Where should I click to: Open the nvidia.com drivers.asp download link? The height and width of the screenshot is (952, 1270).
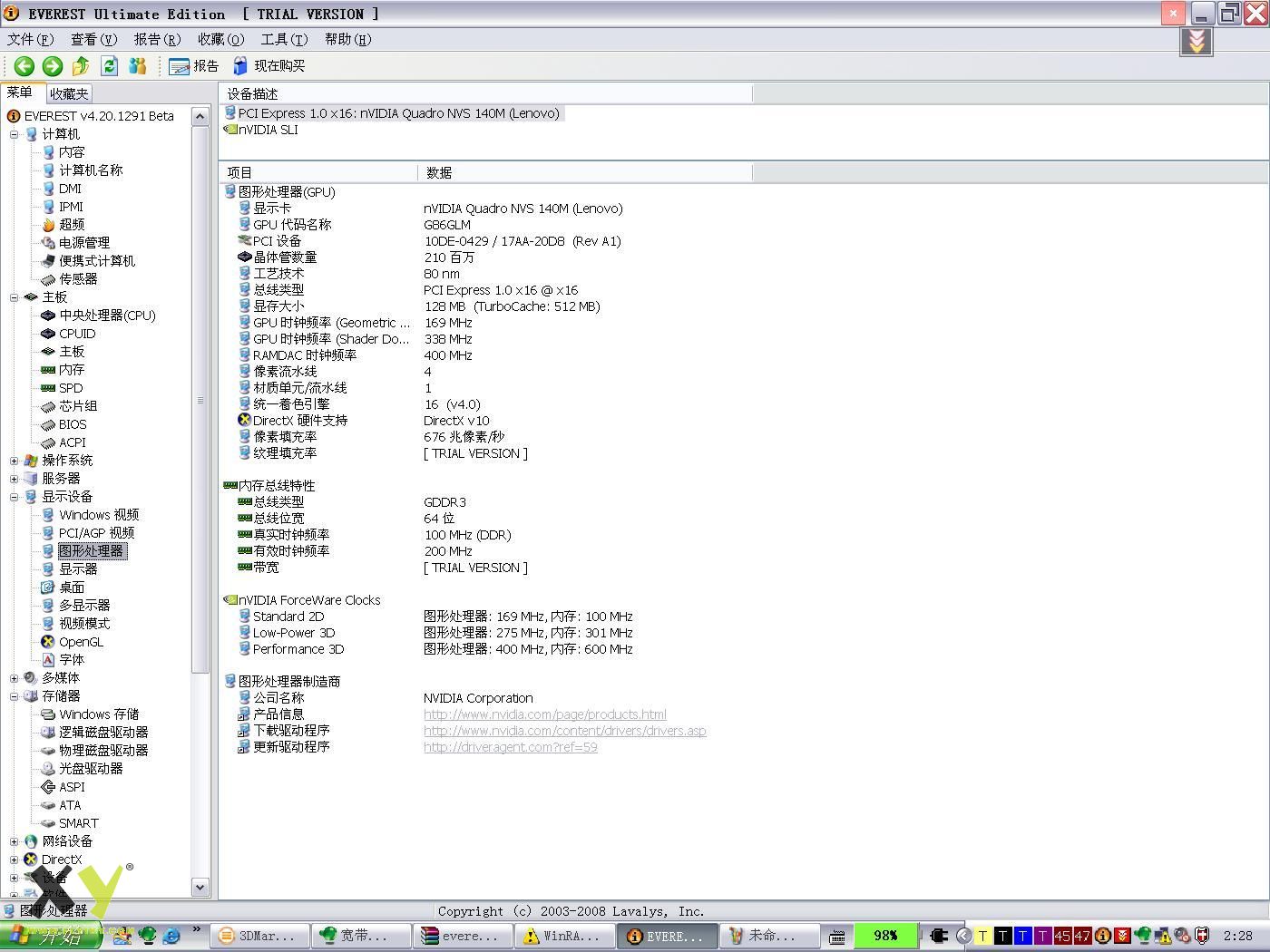564,731
